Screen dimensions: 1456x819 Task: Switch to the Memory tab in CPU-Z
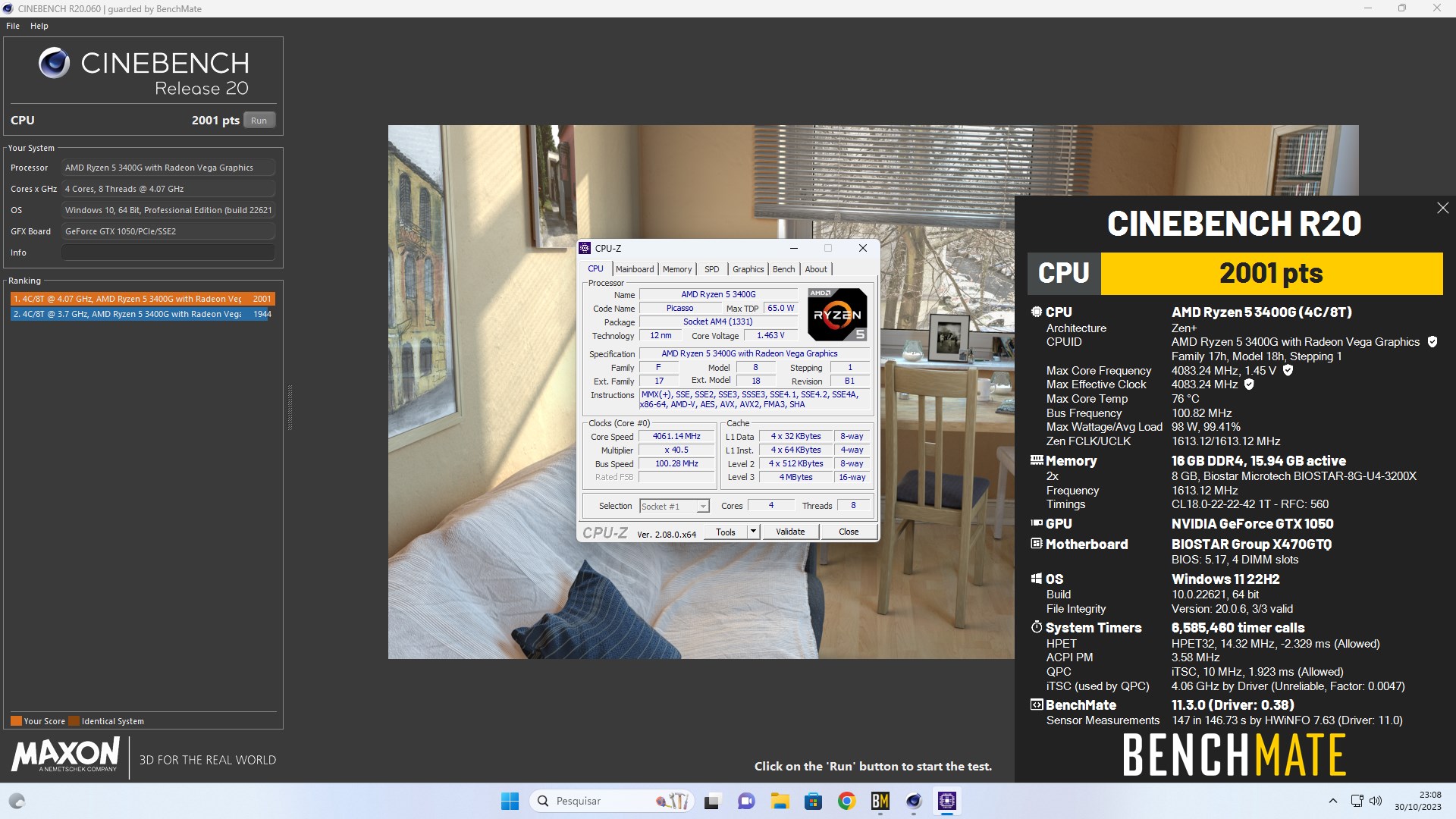pos(677,269)
